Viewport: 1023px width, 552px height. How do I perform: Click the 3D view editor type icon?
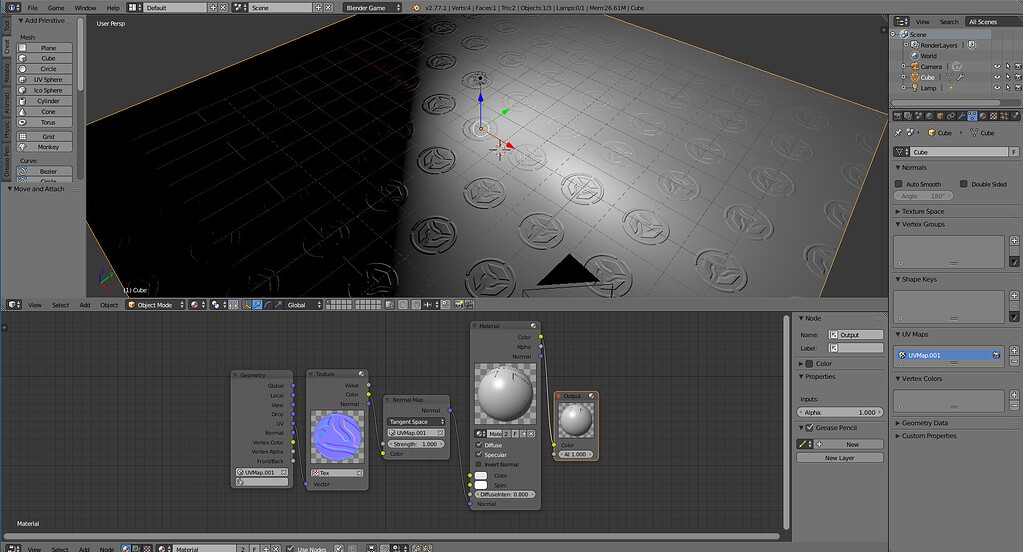tap(14, 305)
